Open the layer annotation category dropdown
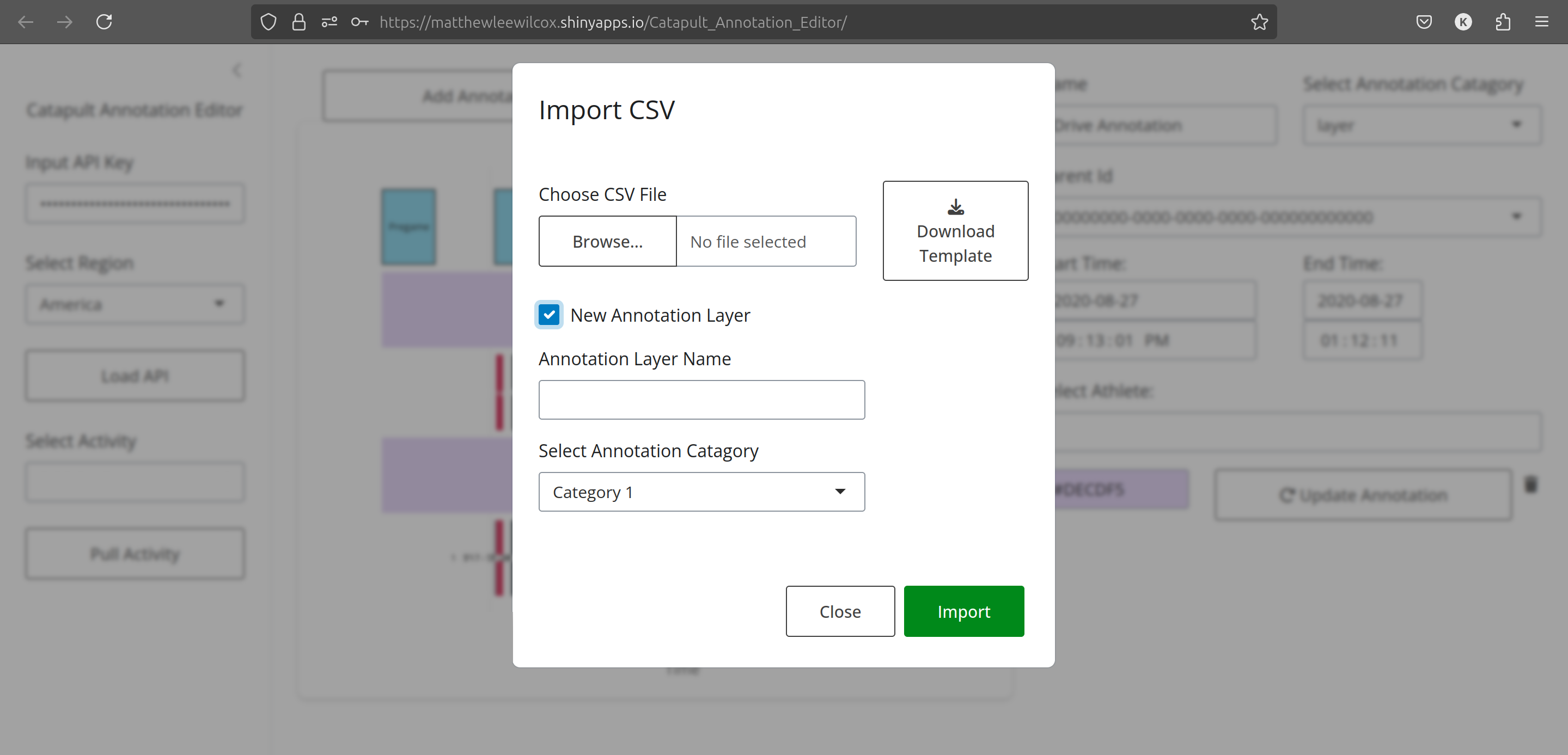This screenshot has height=755, width=1568. (x=1421, y=125)
